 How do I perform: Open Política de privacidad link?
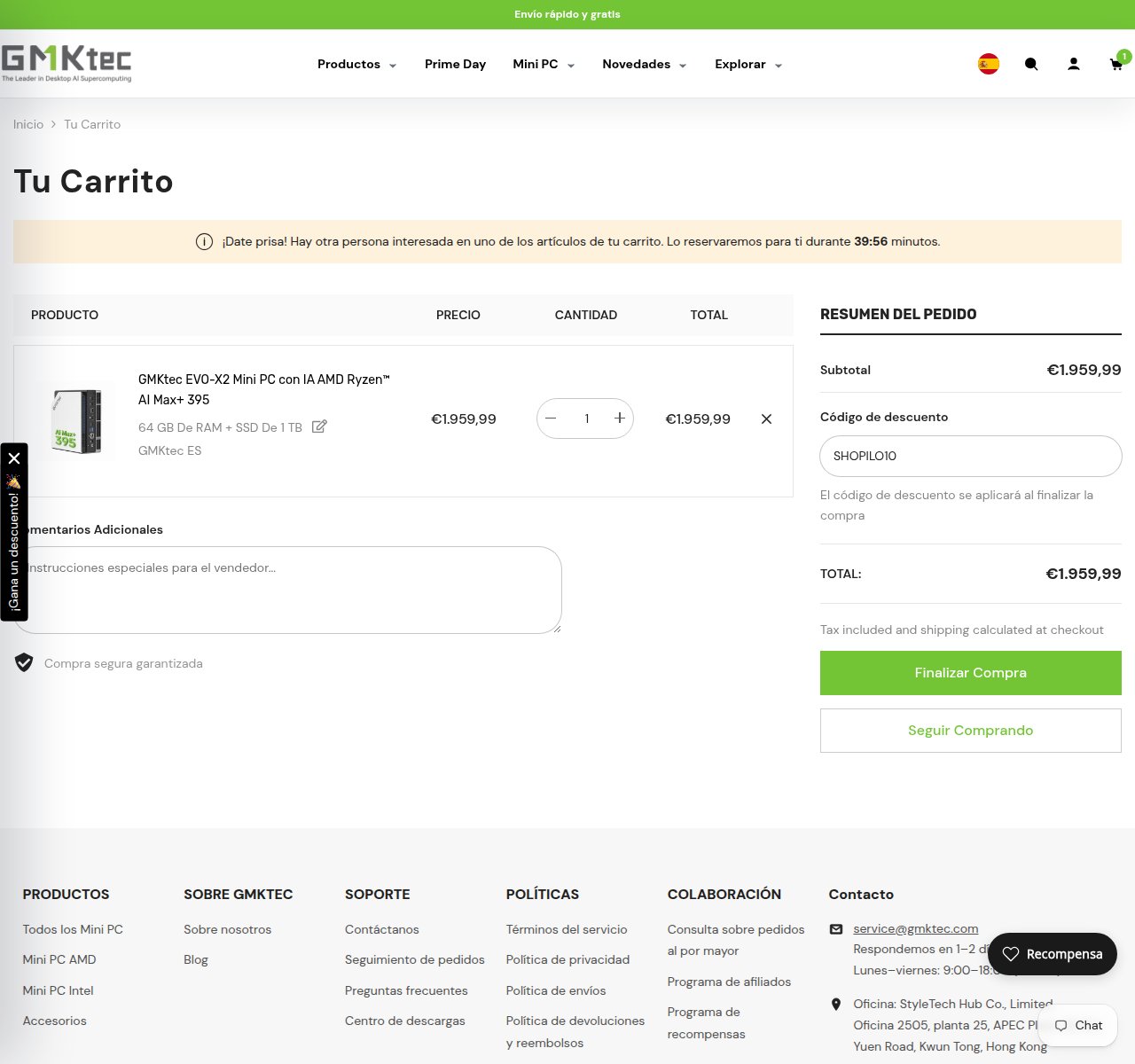pyautogui.click(x=568, y=959)
